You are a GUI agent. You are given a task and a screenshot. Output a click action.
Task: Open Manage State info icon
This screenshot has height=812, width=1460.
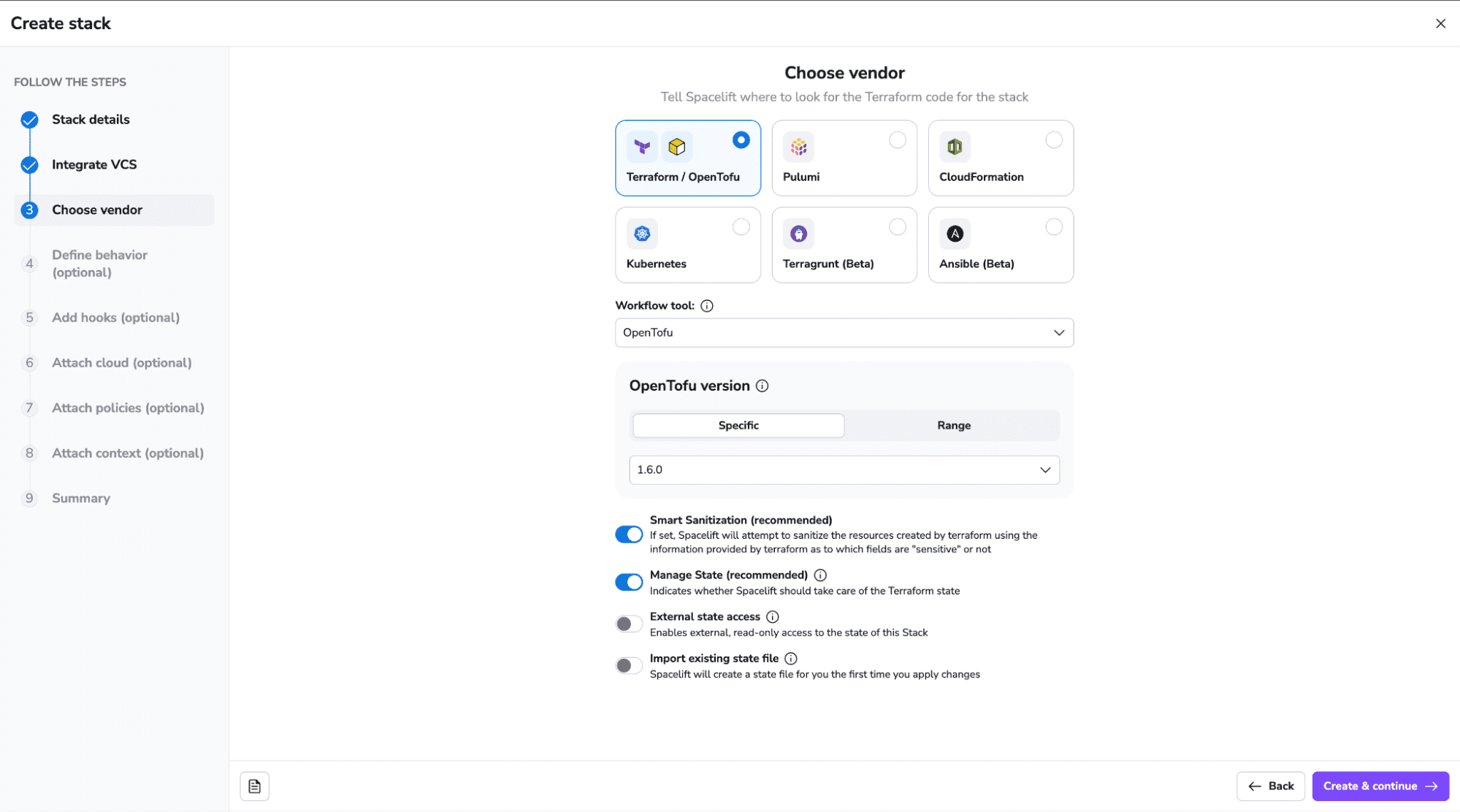point(820,575)
